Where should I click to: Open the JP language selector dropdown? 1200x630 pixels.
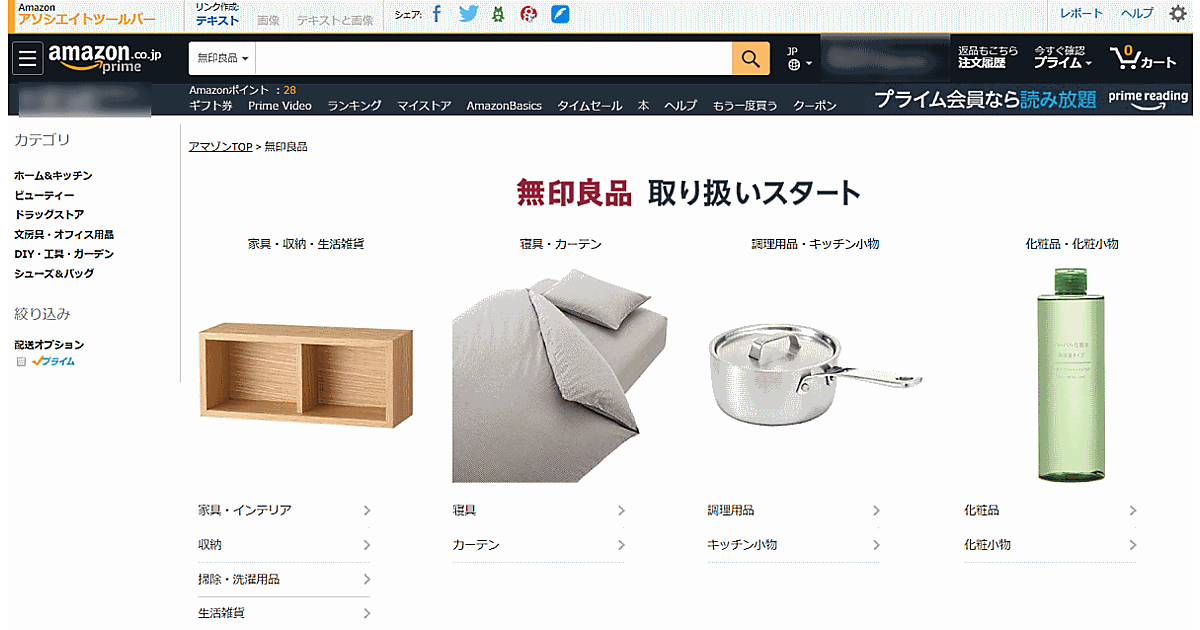tap(798, 58)
